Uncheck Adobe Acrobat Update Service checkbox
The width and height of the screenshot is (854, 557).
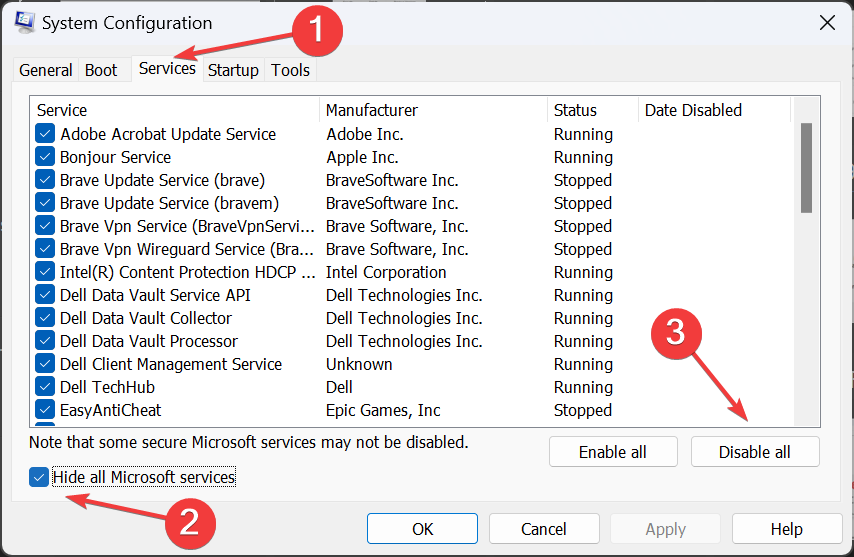(x=45, y=134)
